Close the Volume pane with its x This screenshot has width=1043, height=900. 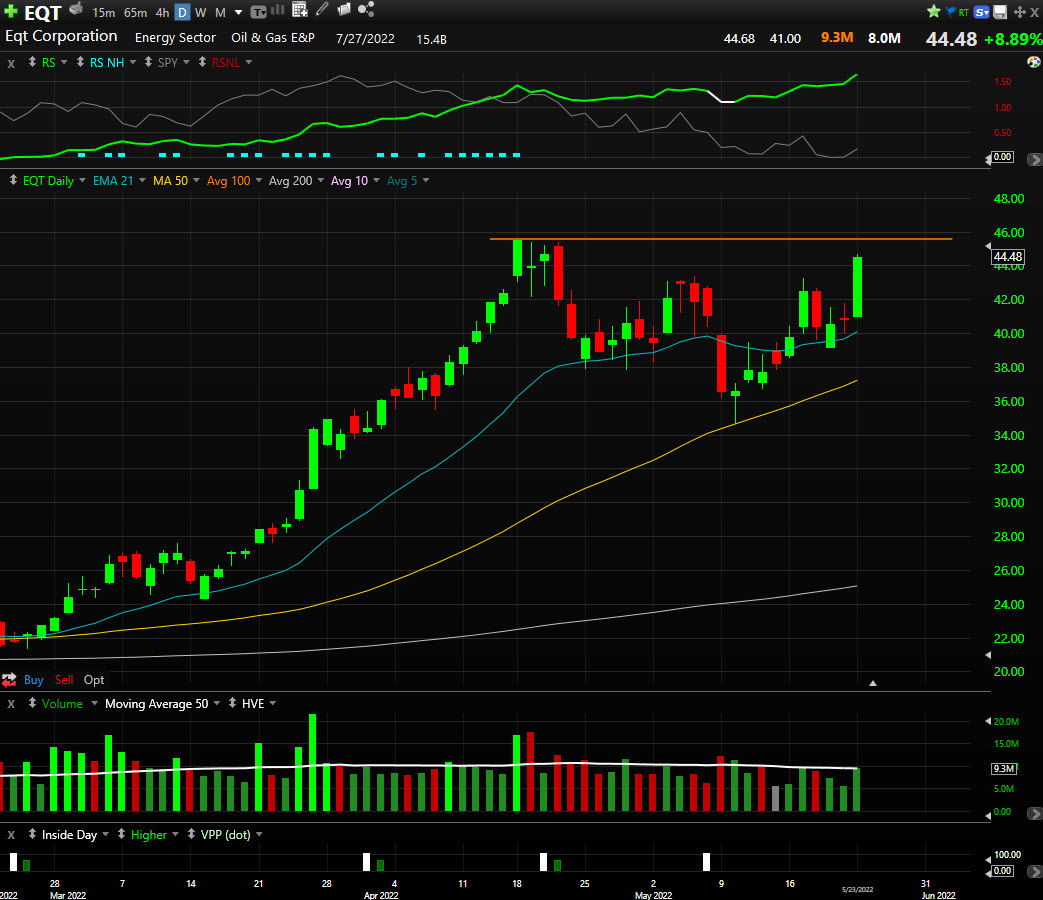pos(11,704)
